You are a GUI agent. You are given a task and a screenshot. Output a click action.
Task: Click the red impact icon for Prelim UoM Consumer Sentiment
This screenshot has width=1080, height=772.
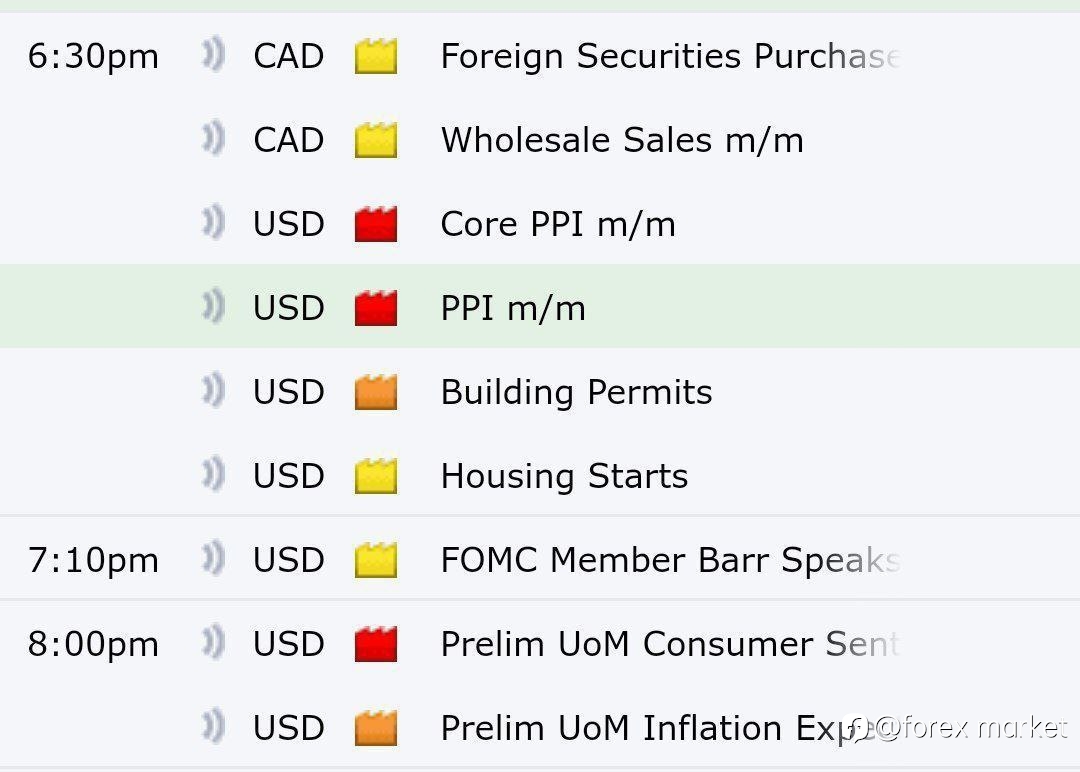(376, 643)
